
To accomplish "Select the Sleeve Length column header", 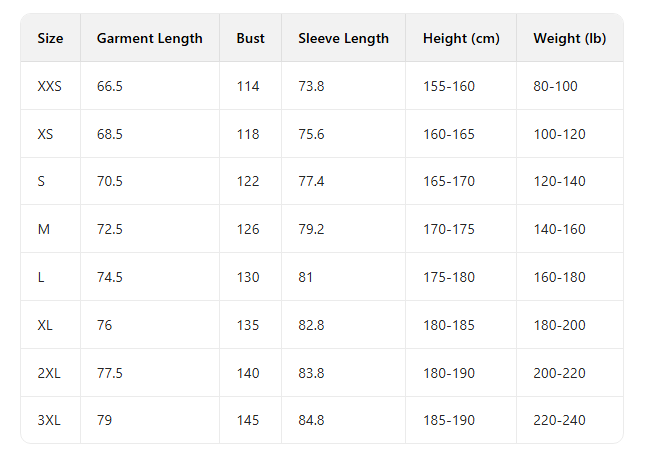I will point(343,39).
